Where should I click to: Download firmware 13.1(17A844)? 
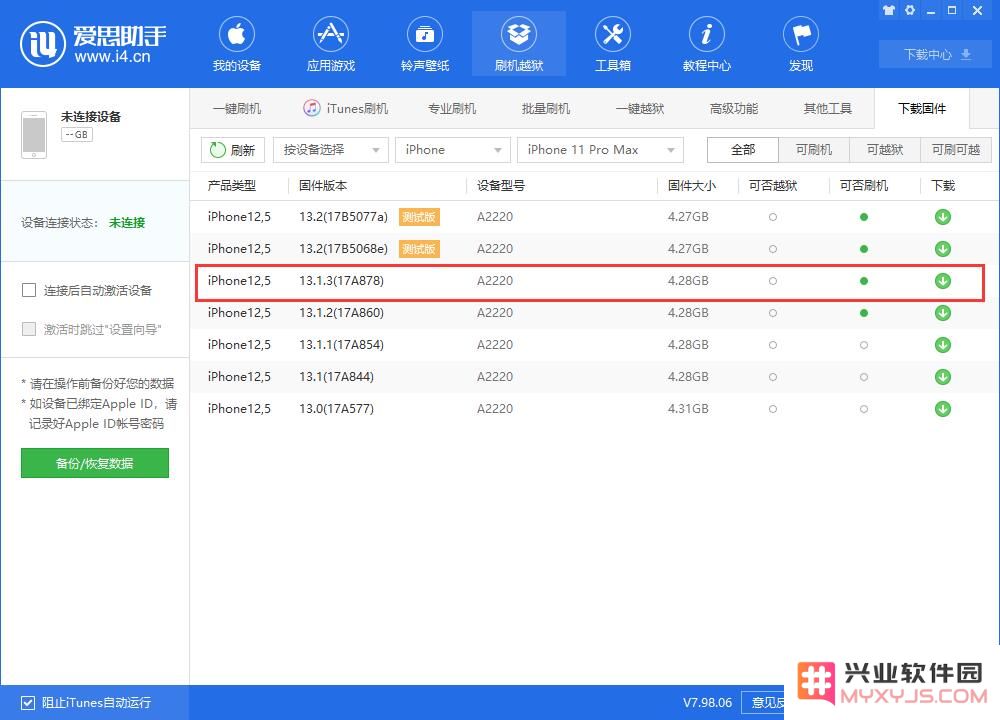[943, 377]
